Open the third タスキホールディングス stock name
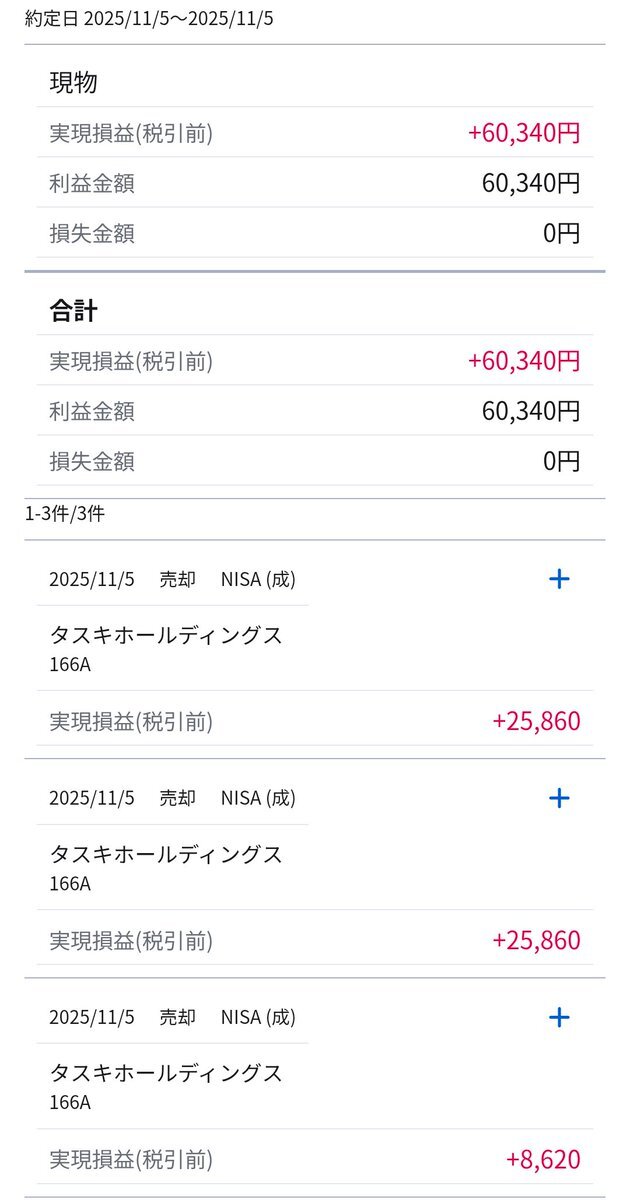630x1200 pixels. 166,1073
